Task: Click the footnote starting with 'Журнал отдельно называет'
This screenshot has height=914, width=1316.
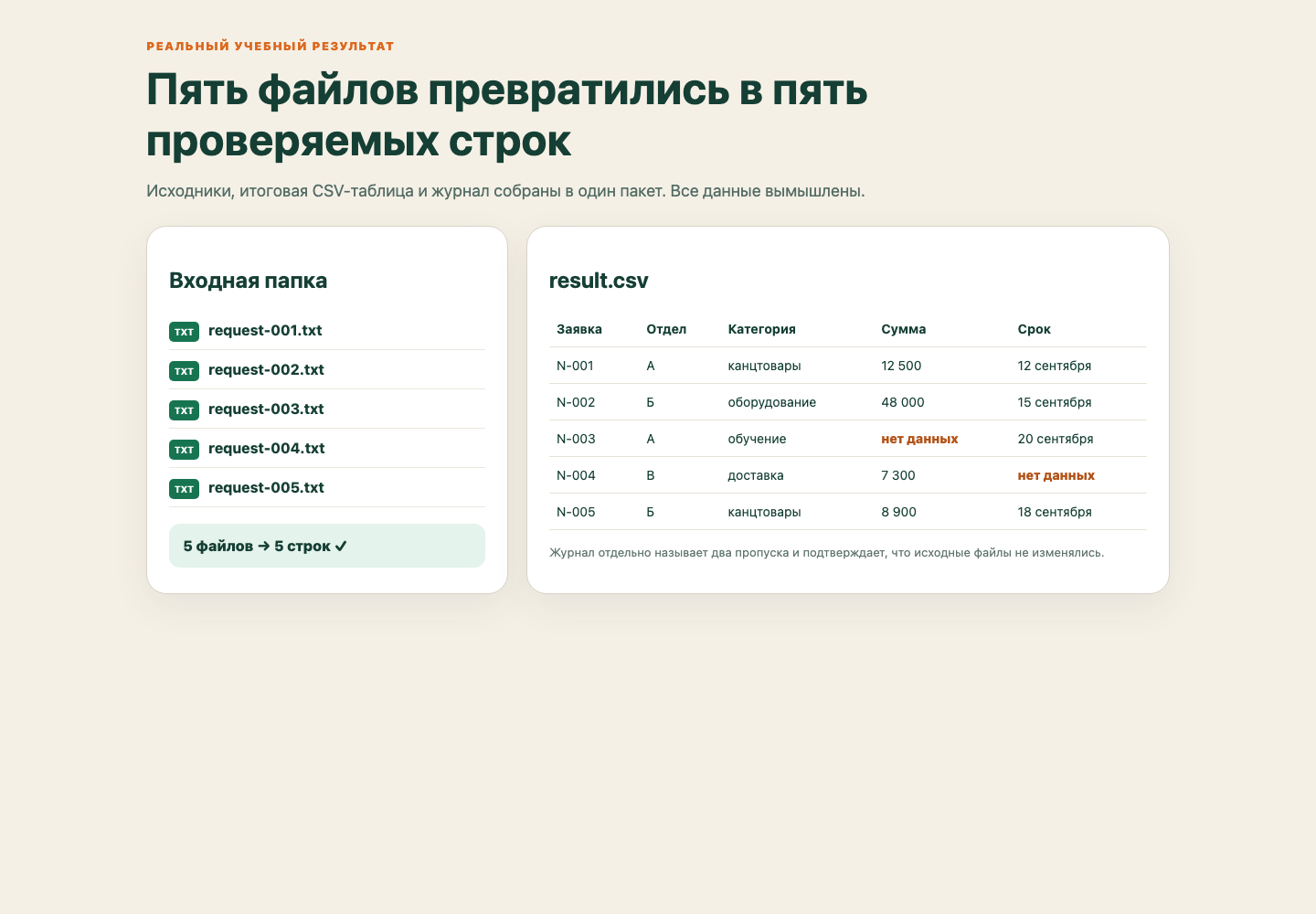Action: click(826, 553)
